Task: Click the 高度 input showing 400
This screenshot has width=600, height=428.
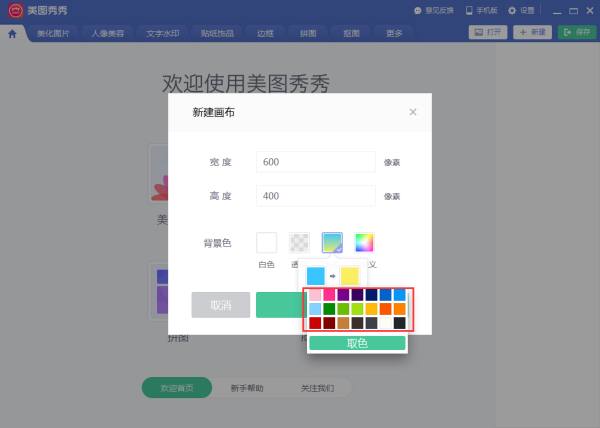Action: (316, 196)
